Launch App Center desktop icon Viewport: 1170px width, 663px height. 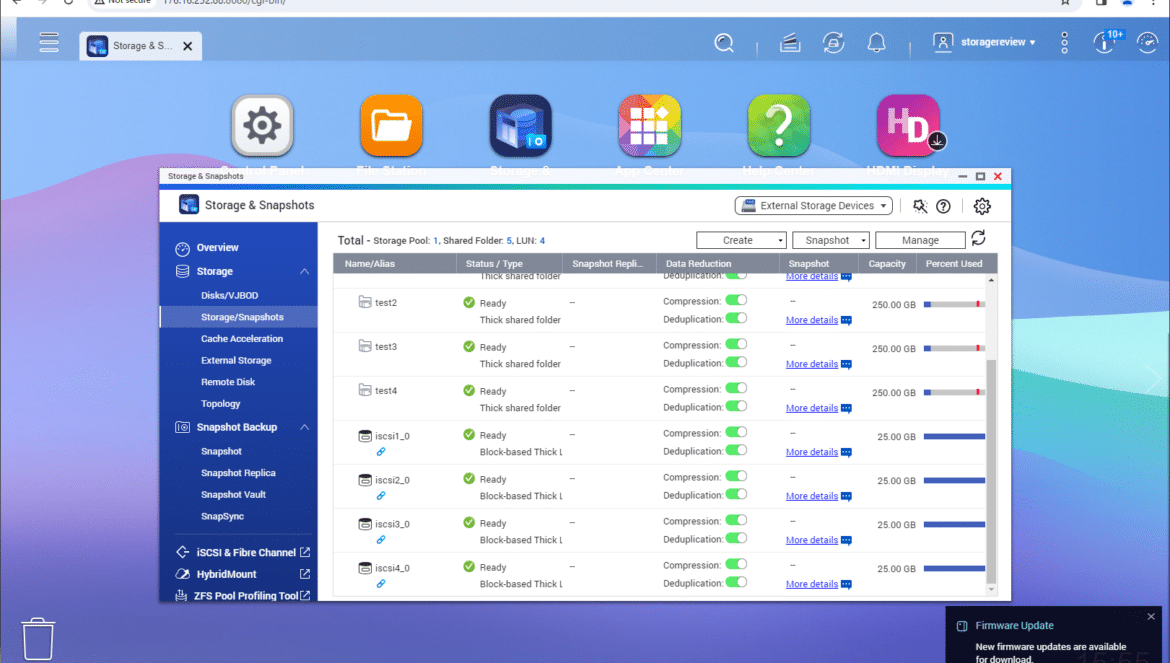click(x=649, y=125)
